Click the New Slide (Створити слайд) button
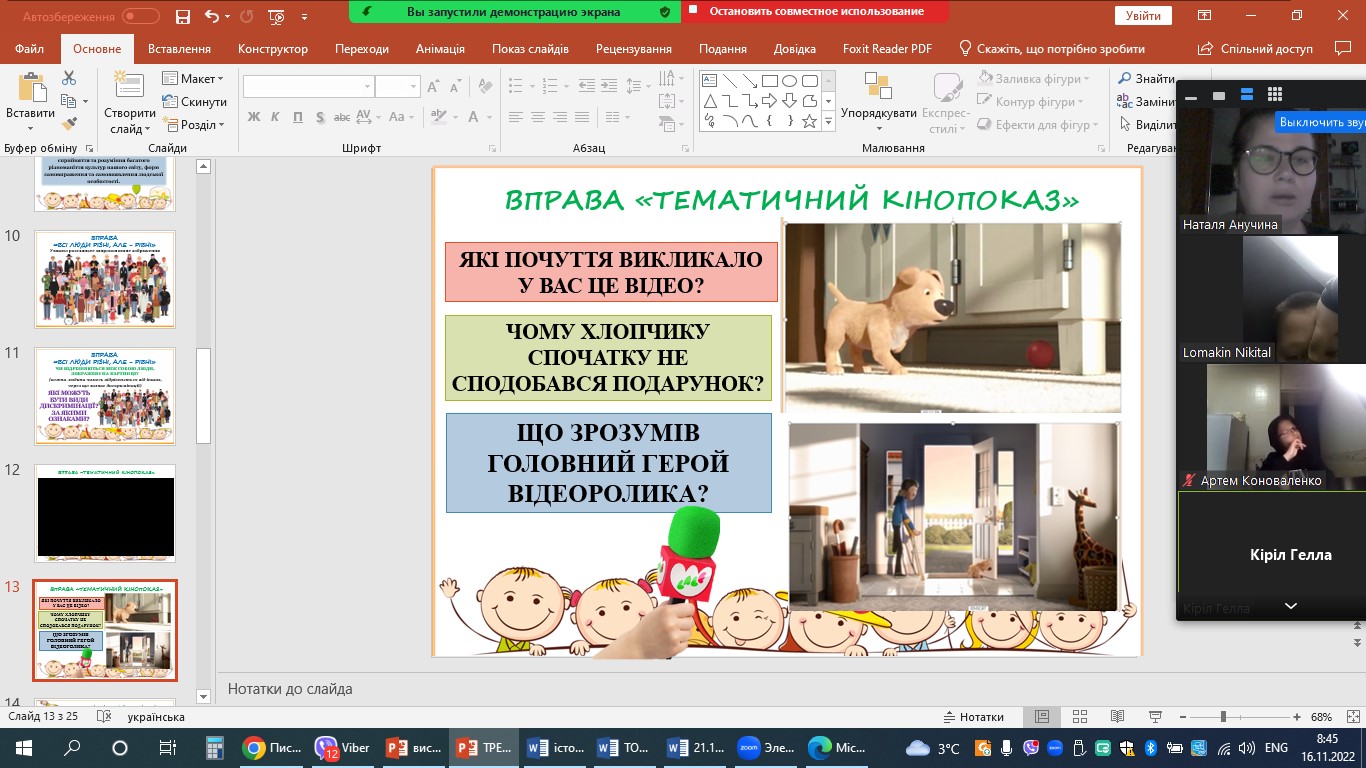This screenshot has width=1366, height=768. coord(129,103)
